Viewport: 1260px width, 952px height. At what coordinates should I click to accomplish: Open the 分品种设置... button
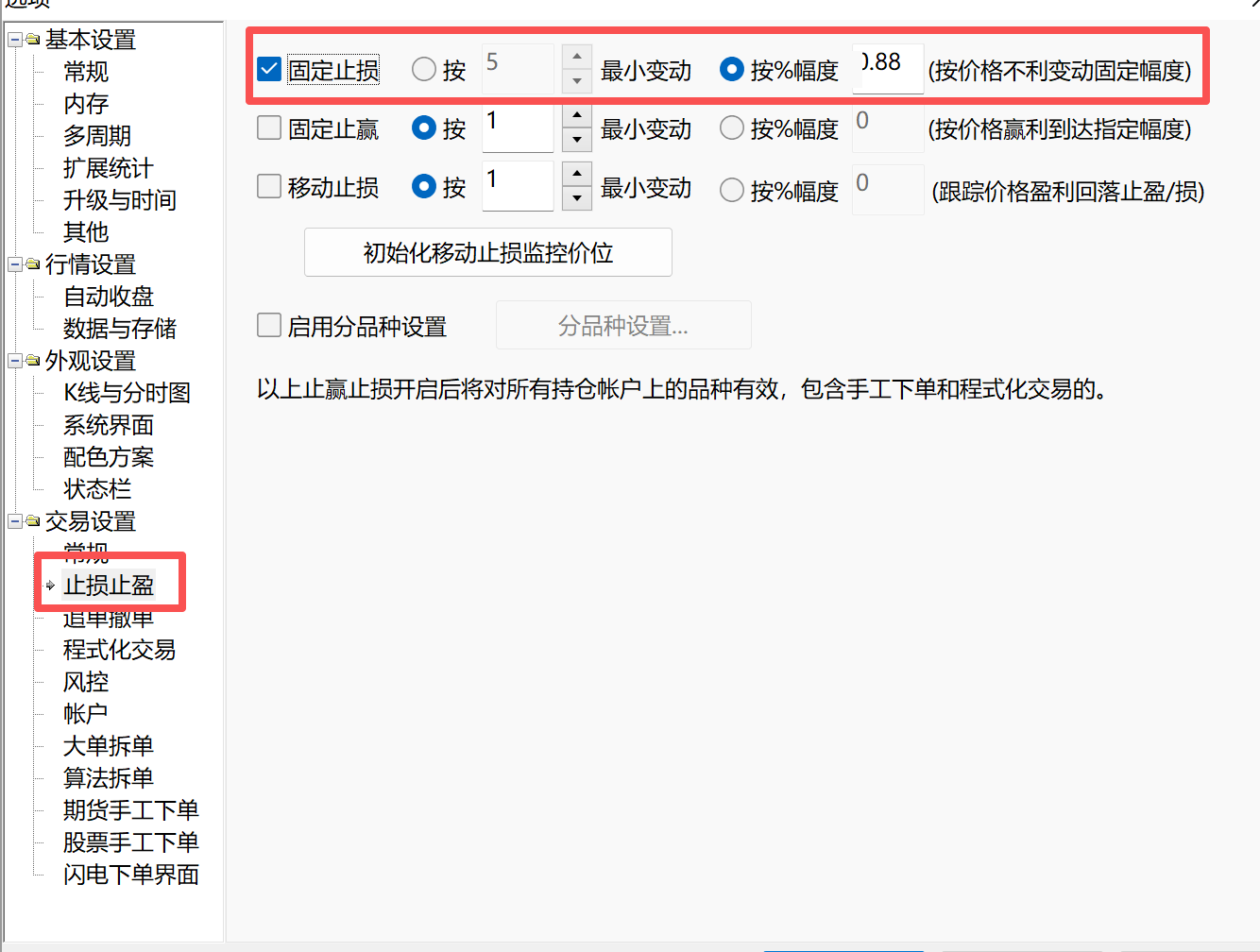pos(623,326)
